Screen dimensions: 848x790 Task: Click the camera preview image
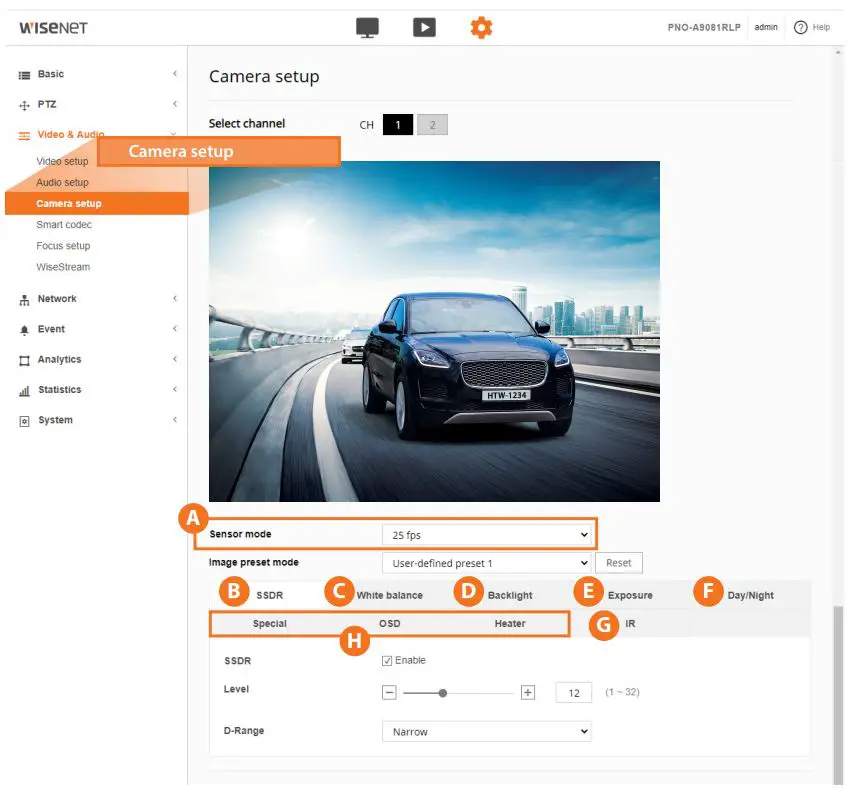tap(434, 331)
